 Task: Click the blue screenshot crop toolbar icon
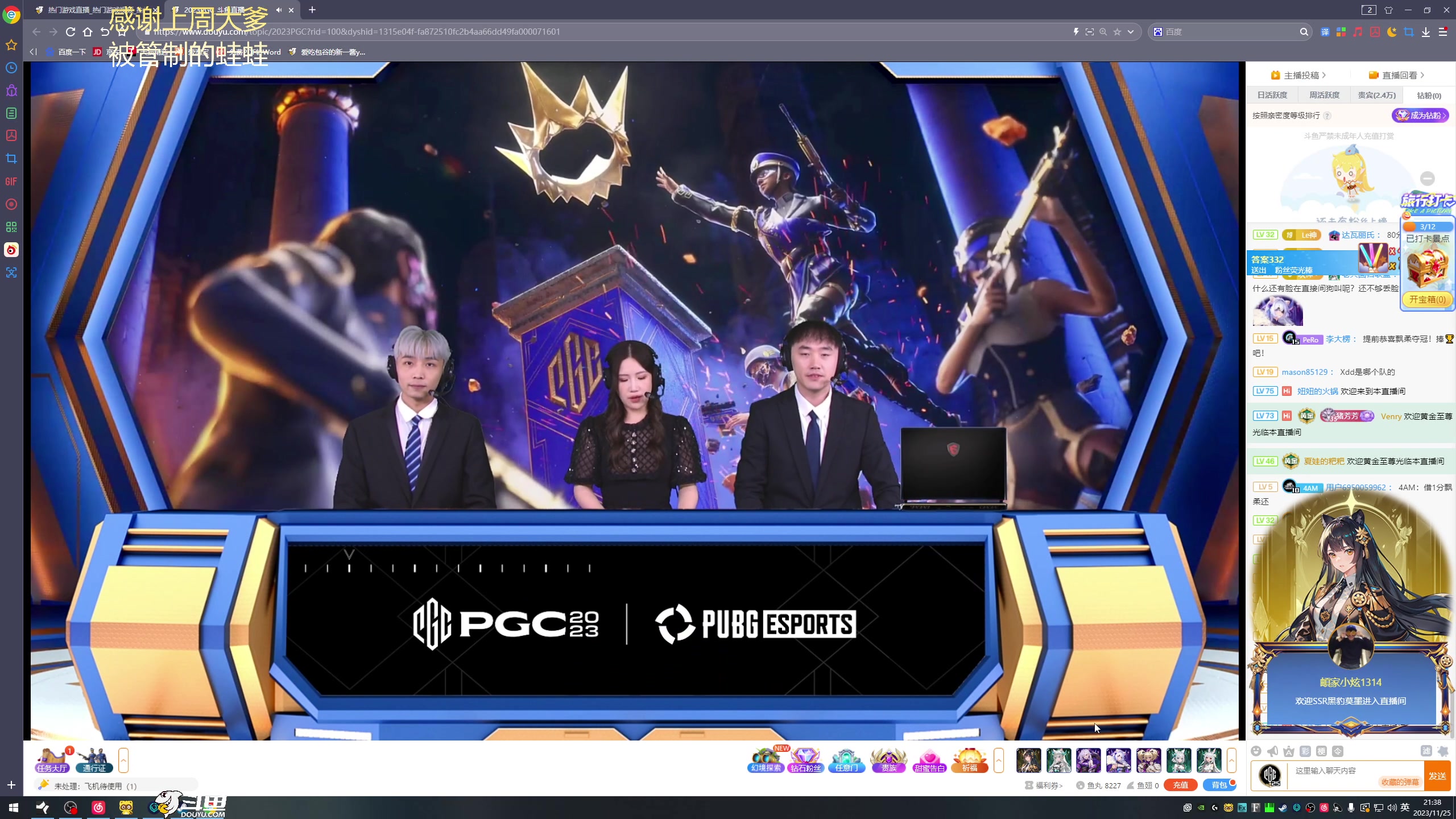(1409, 32)
